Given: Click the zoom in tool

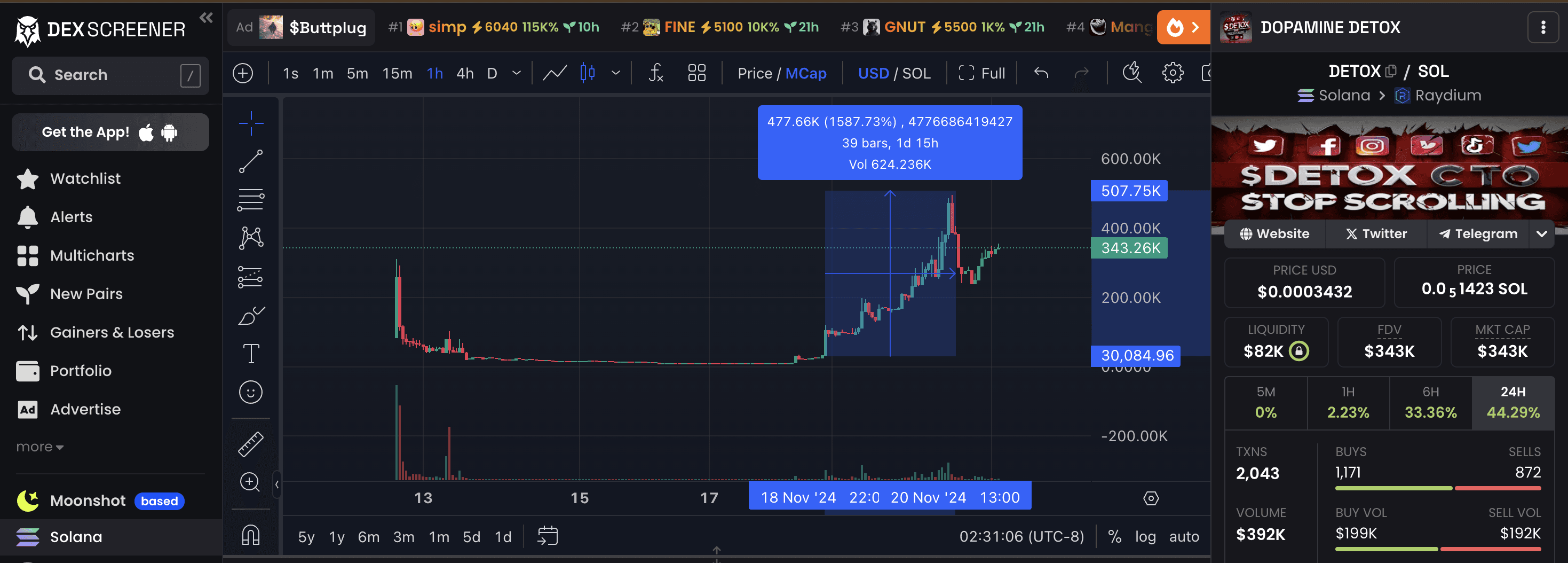Looking at the screenshot, I should point(251,482).
